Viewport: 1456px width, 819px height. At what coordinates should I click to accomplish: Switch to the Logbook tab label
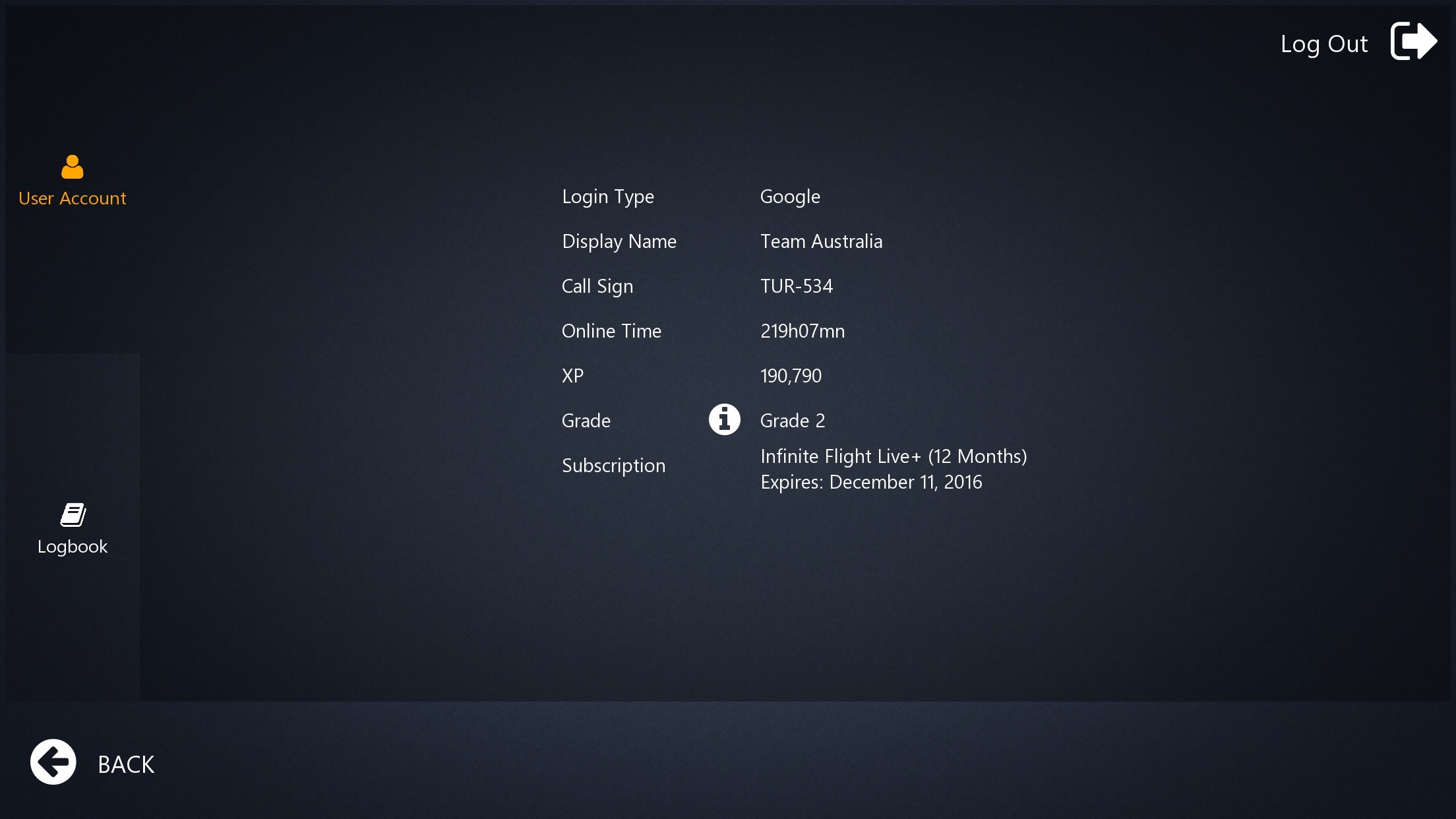tap(73, 547)
